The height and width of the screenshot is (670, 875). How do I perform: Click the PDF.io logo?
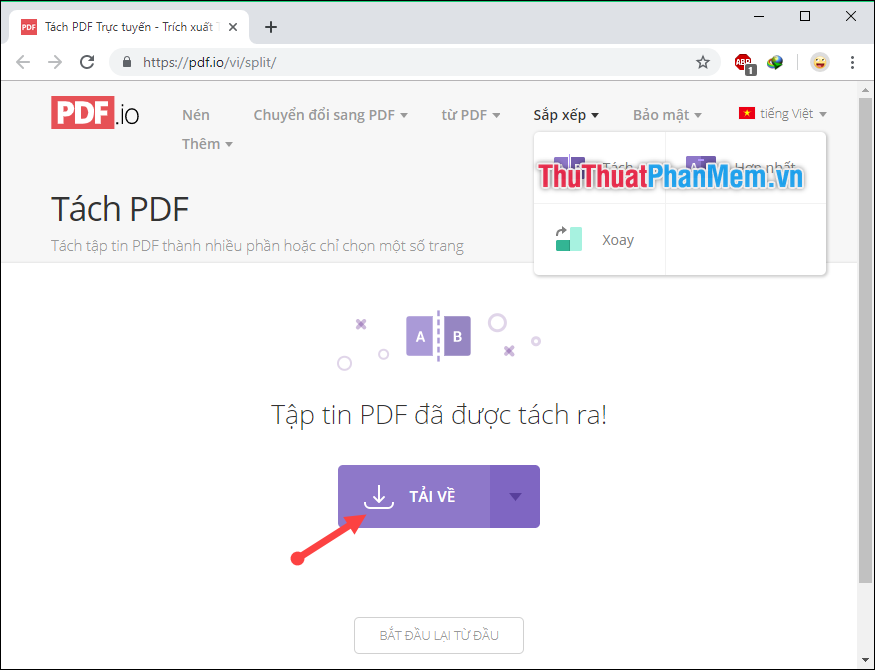point(94,113)
